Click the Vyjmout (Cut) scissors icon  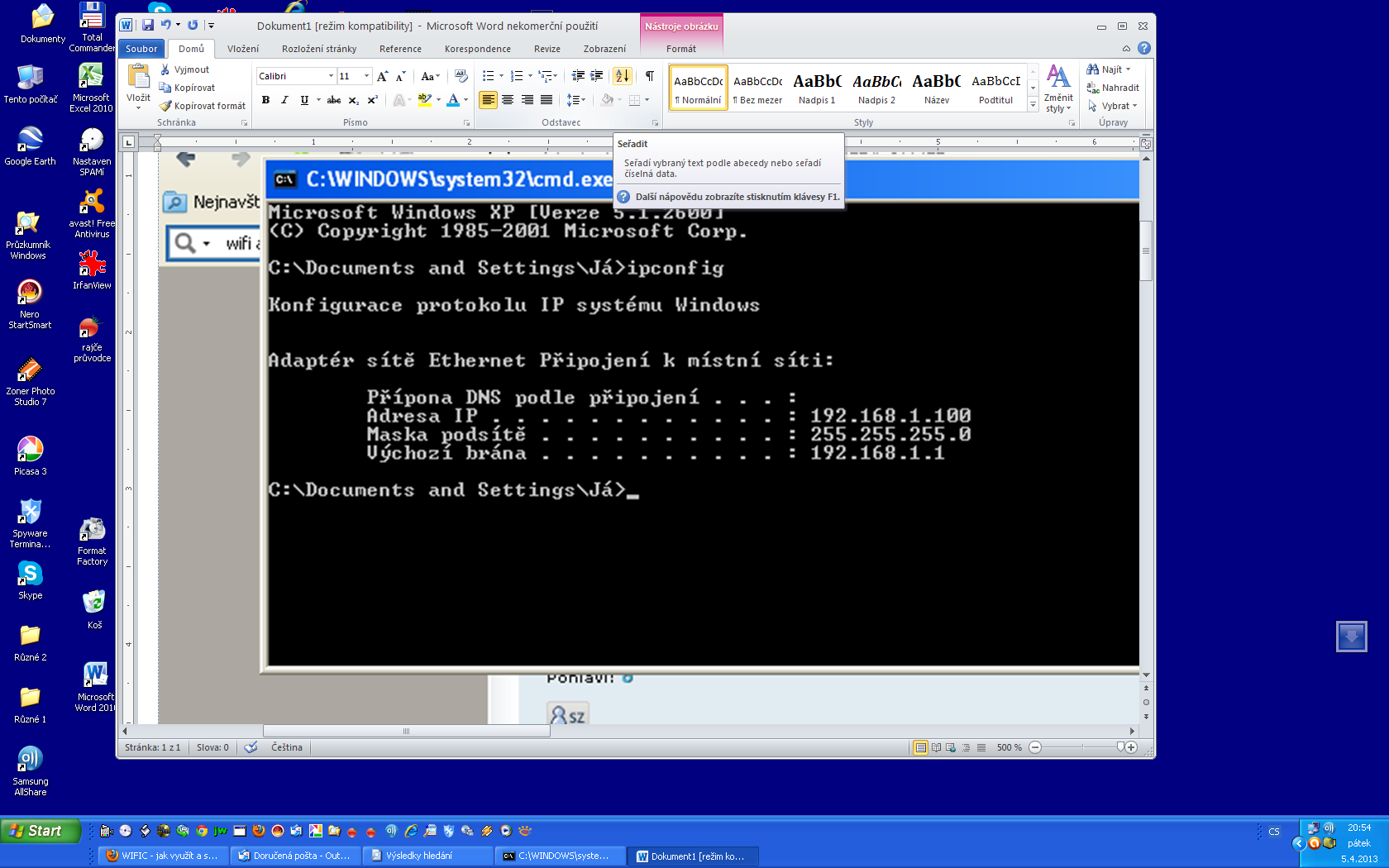pyautogui.click(x=165, y=69)
